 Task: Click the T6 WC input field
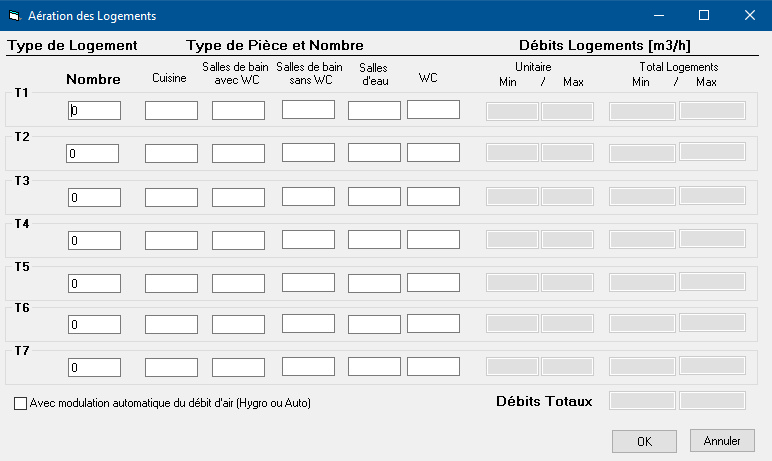tap(433, 325)
